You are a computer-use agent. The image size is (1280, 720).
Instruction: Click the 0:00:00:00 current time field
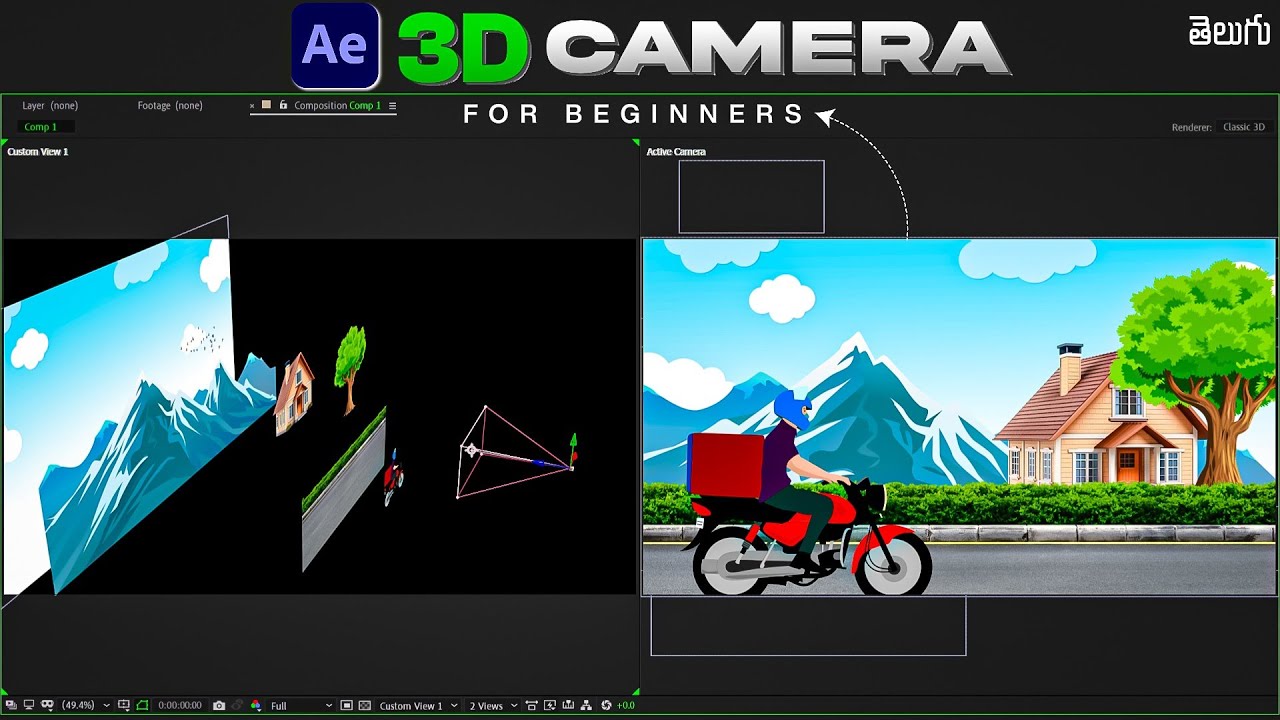point(180,705)
